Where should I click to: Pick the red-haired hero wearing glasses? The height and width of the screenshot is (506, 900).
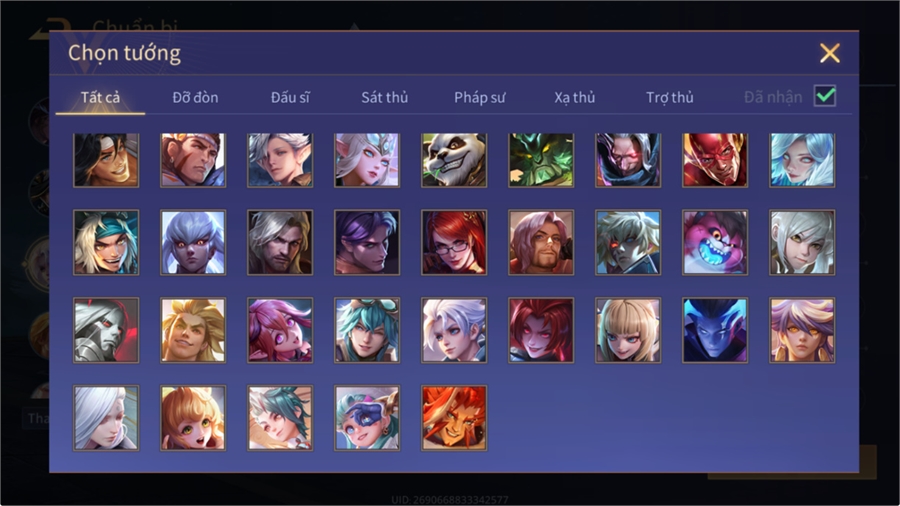(453, 242)
